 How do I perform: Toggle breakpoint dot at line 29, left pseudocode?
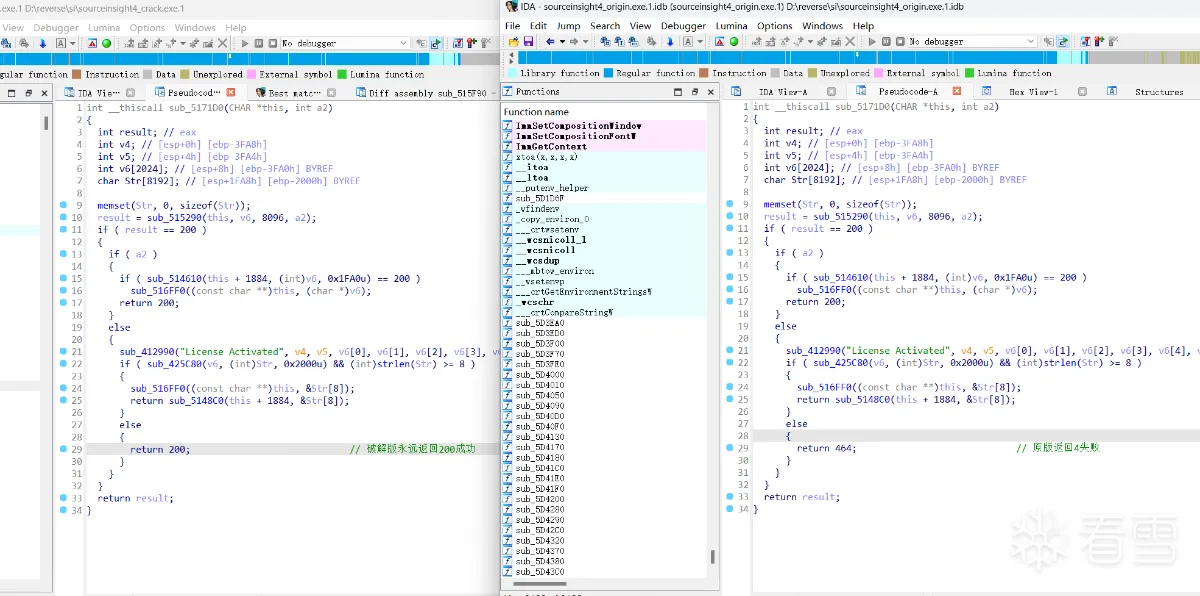click(62, 449)
